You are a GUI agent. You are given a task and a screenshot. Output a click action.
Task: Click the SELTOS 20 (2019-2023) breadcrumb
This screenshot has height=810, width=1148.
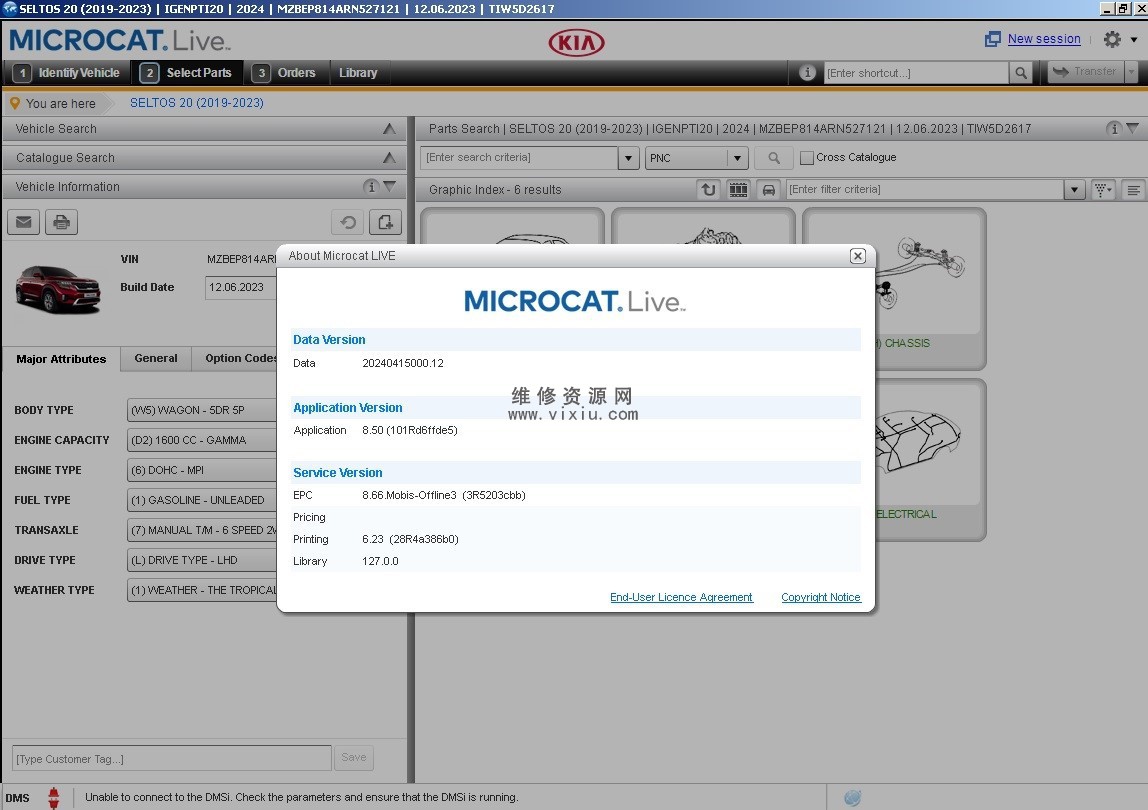197,103
